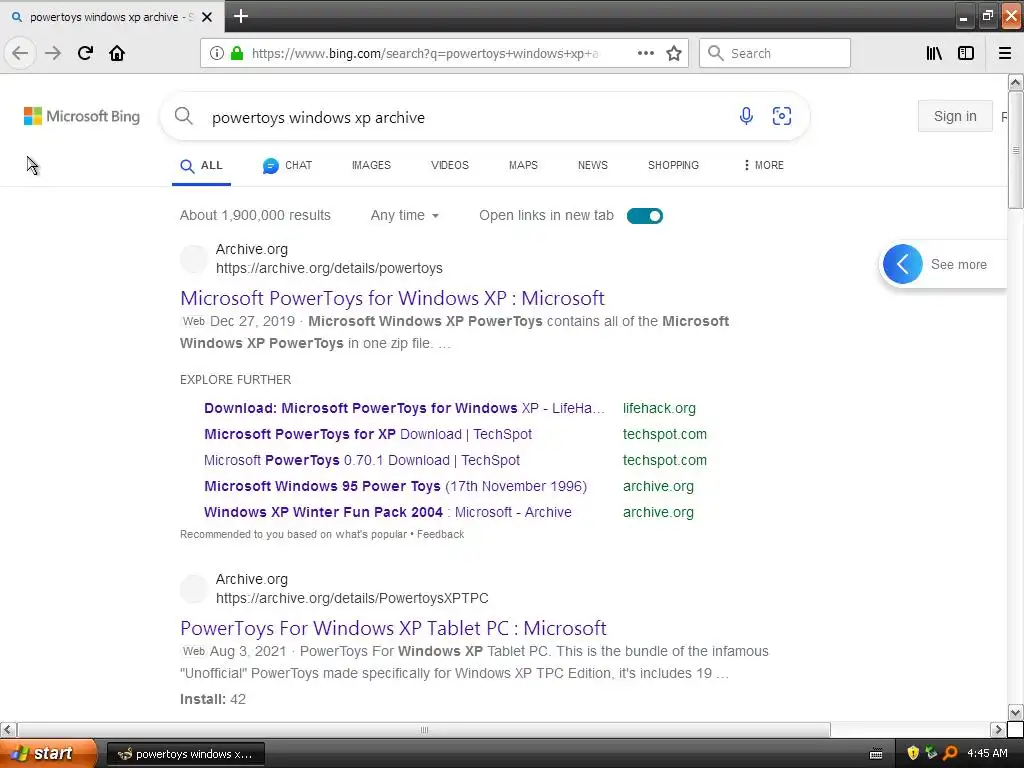This screenshot has height=768, width=1024.
Task: Go back with the browser Back arrow
Action: pyautogui.click(x=20, y=53)
